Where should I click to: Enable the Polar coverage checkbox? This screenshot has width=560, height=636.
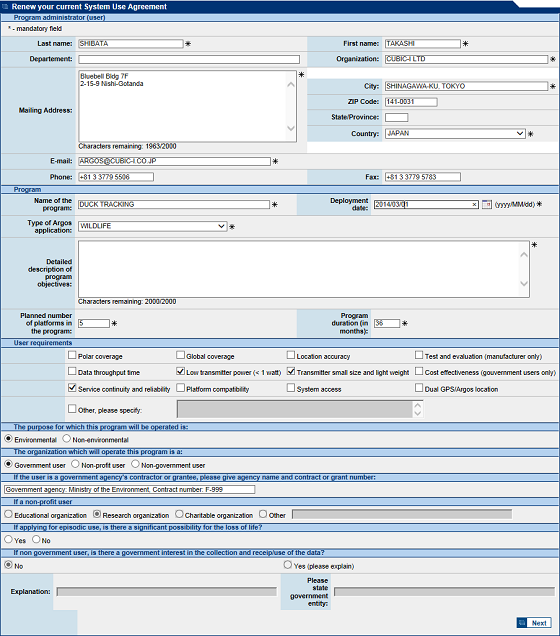(72, 355)
